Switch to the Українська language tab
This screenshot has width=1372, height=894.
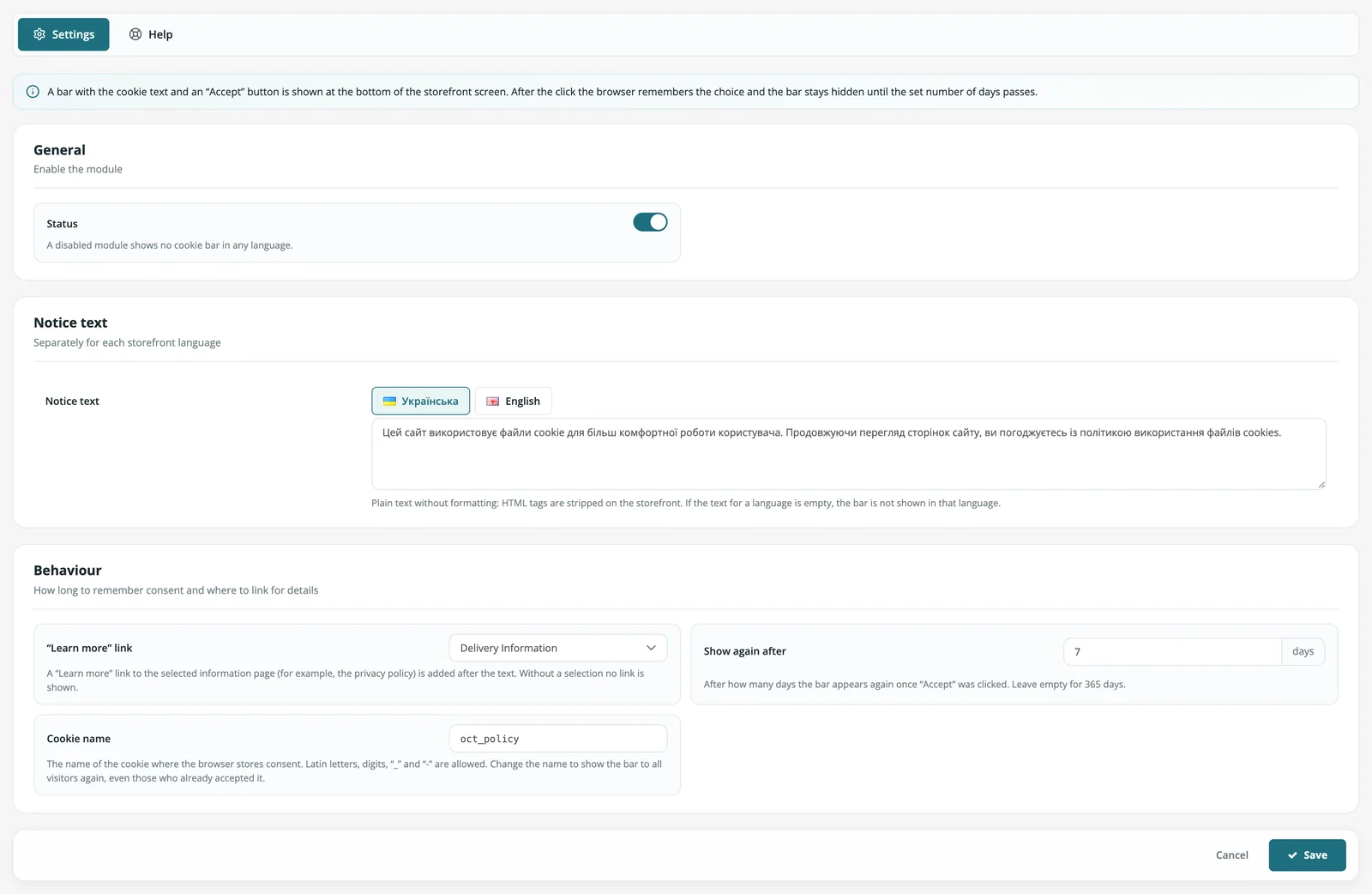[x=420, y=401]
